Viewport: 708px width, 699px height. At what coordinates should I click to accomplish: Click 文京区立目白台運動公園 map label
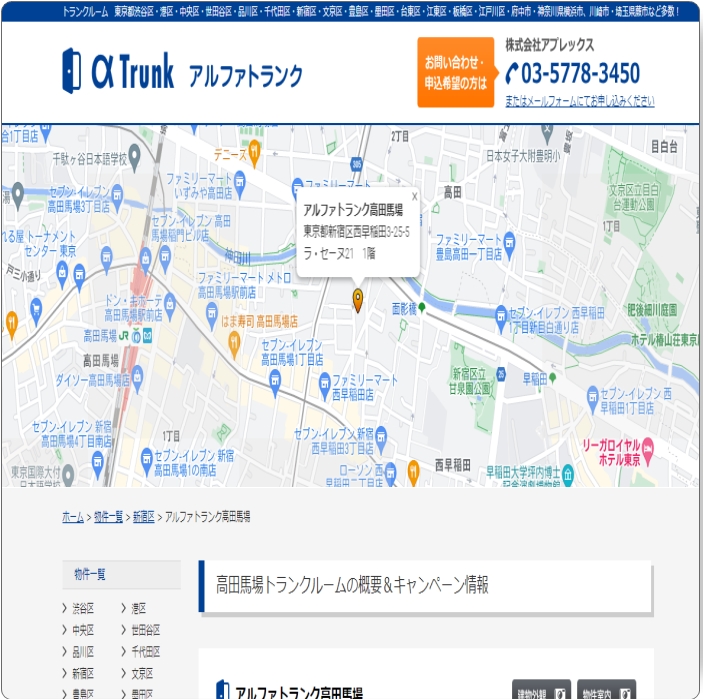click(633, 197)
